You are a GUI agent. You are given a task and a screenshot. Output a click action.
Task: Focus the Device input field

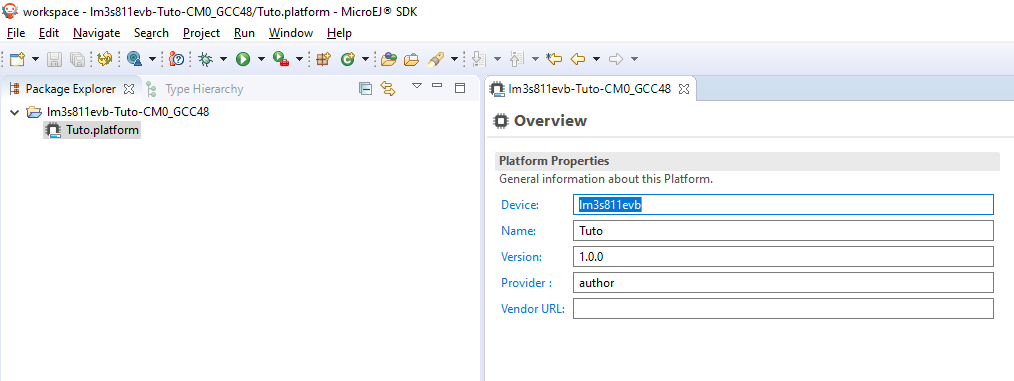pos(783,204)
